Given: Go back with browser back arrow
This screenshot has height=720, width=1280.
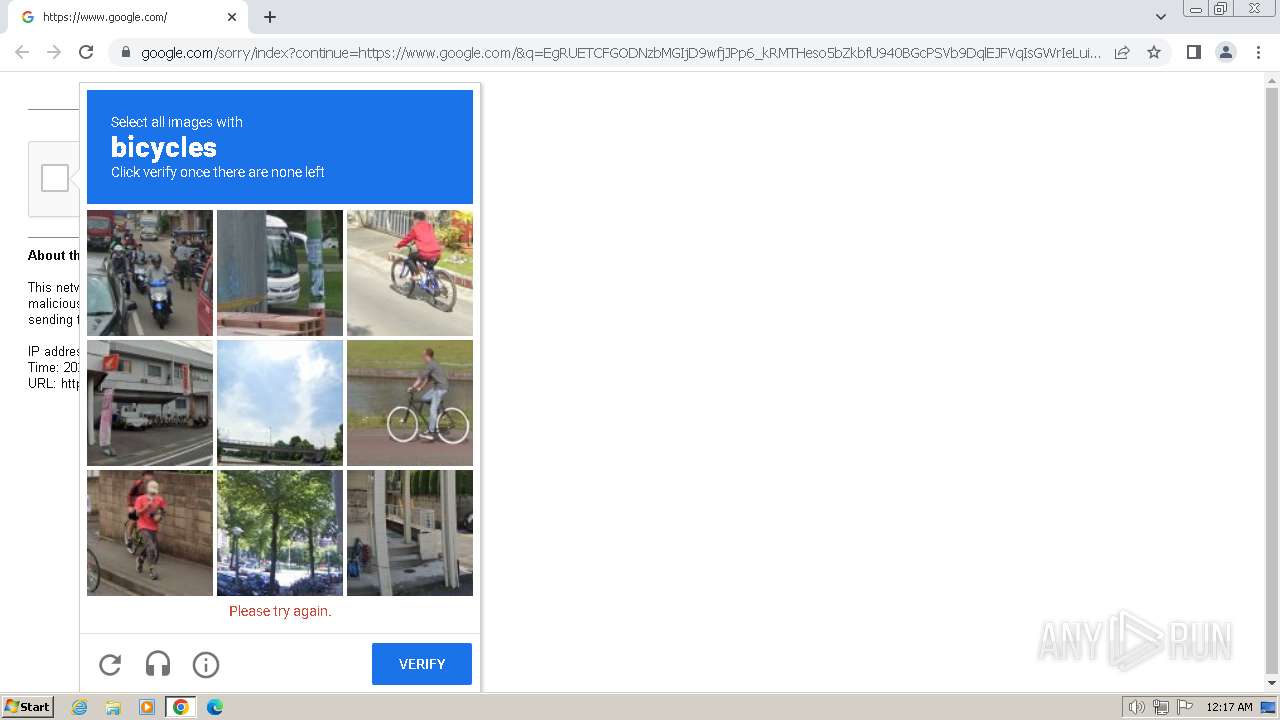Looking at the screenshot, I should pos(22,52).
